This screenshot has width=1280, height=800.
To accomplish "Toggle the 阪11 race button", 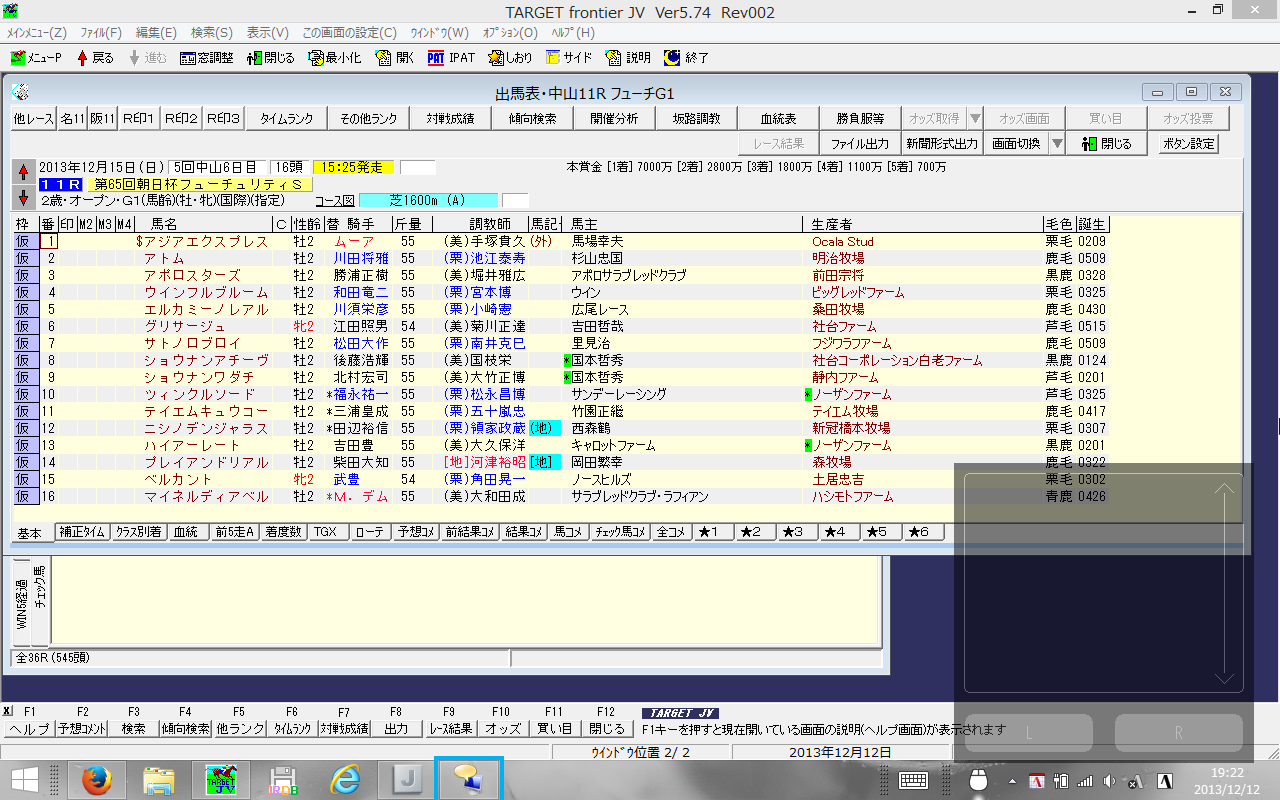I will coord(103,118).
